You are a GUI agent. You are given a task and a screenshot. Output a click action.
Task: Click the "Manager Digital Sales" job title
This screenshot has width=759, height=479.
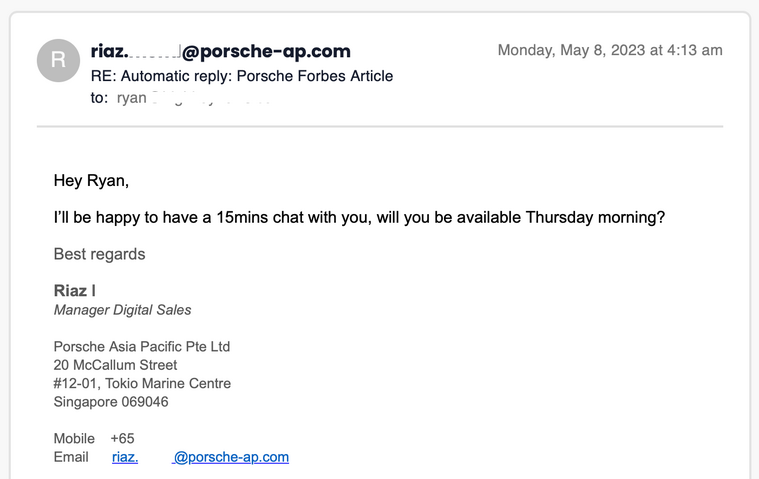pyautogui.click(x=122, y=310)
